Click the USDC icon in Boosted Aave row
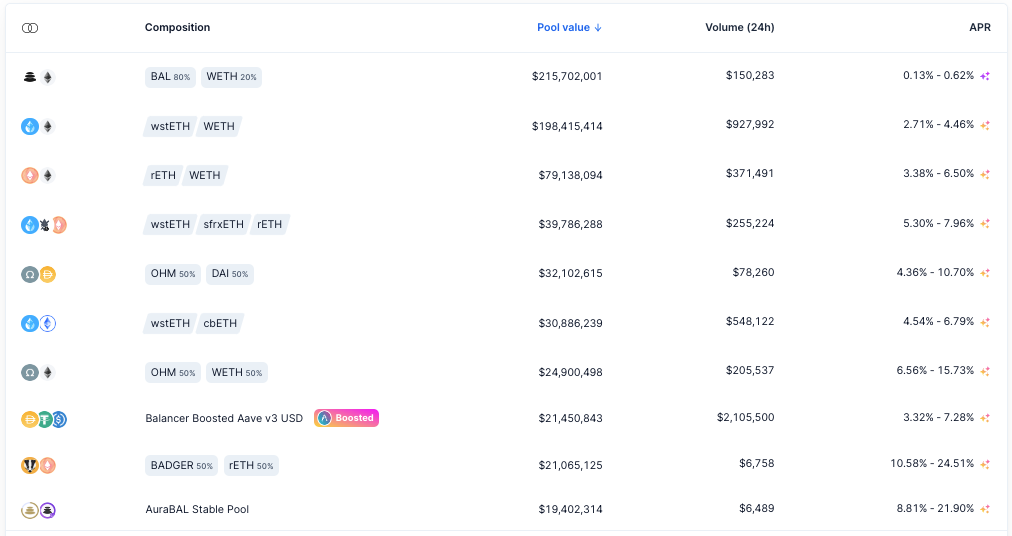The height and width of the screenshot is (536, 1012). 59,420
